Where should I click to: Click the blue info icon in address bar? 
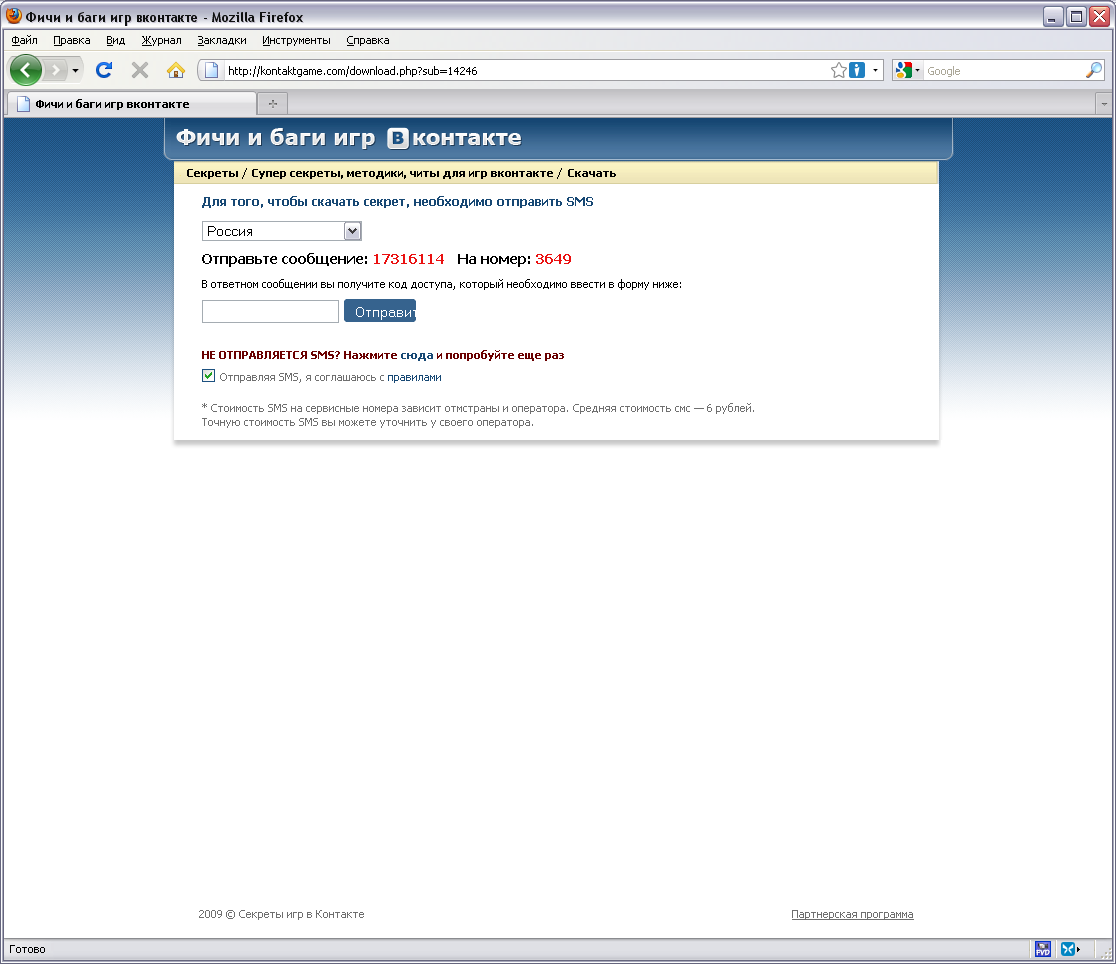pyautogui.click(x=857, y=70)
